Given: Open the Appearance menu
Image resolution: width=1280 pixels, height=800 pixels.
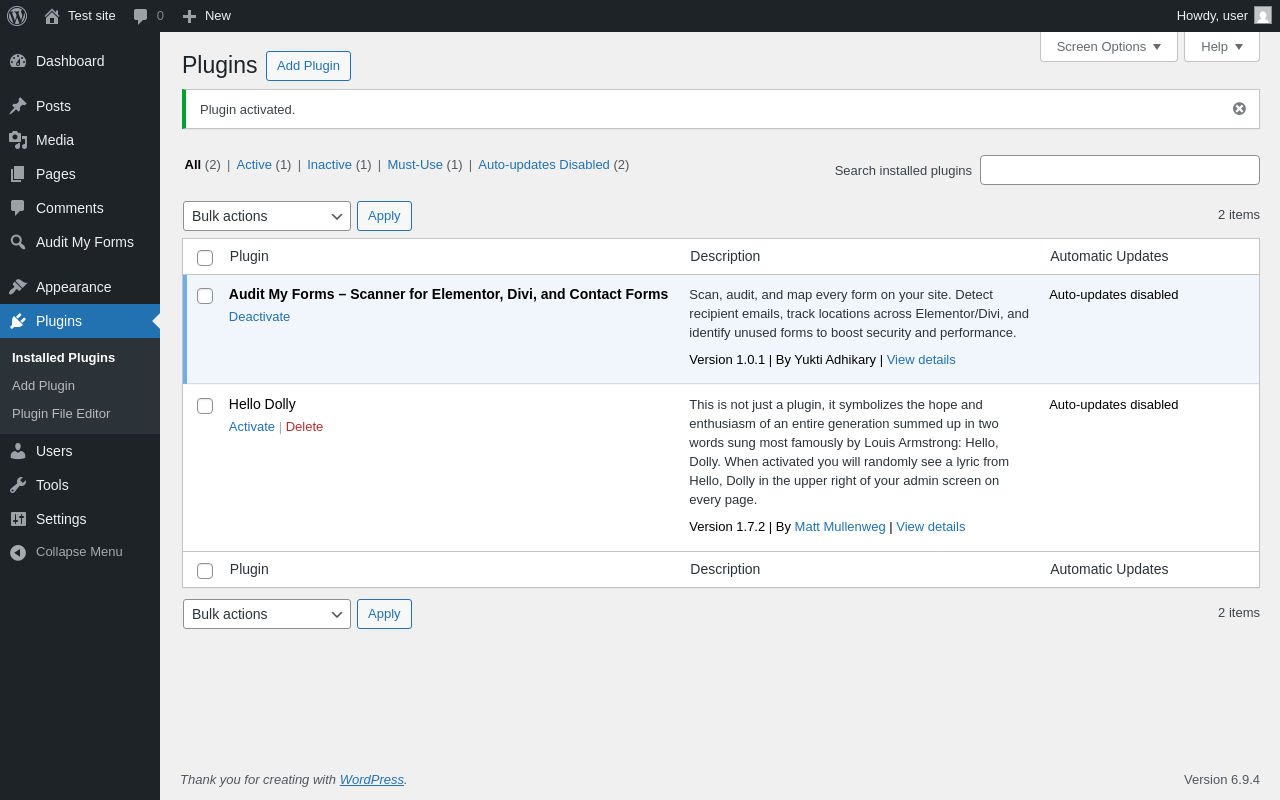Looking at the screenshot, I should pos(80,287).
